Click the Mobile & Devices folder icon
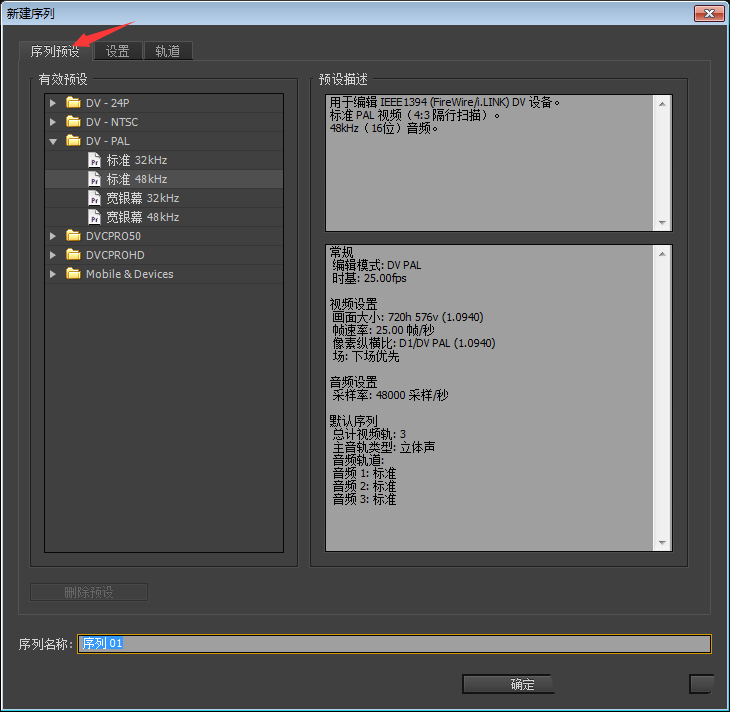 (x=73, y=274)
